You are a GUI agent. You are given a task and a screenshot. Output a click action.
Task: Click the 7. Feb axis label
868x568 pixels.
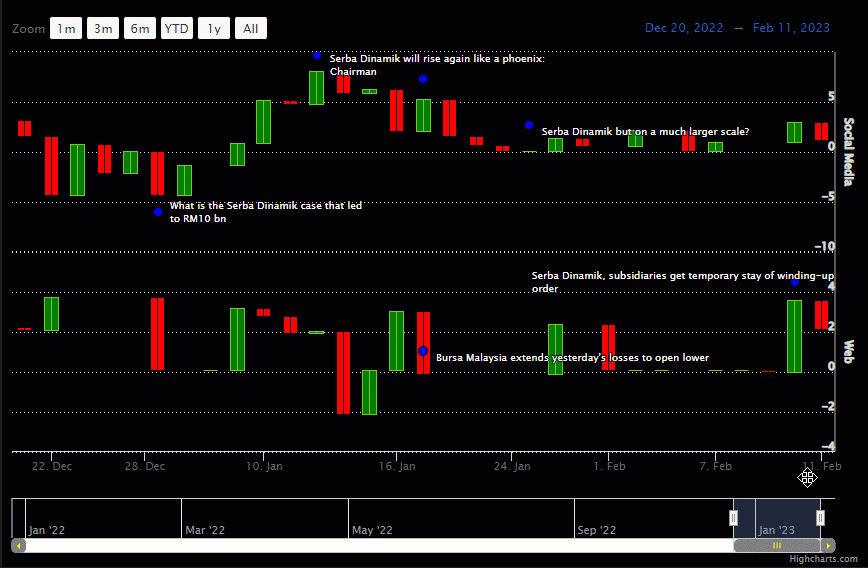click(x=715, y=466)
